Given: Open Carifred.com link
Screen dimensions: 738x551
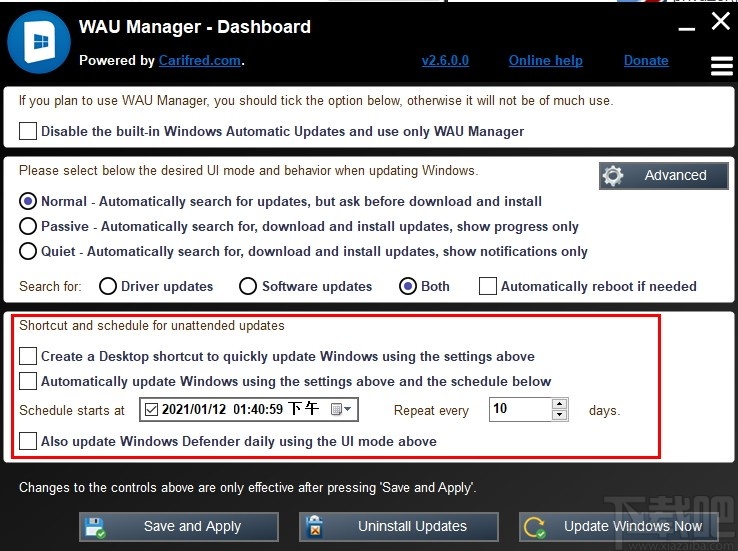Looking at the screenshot, I should click(200, 61).
